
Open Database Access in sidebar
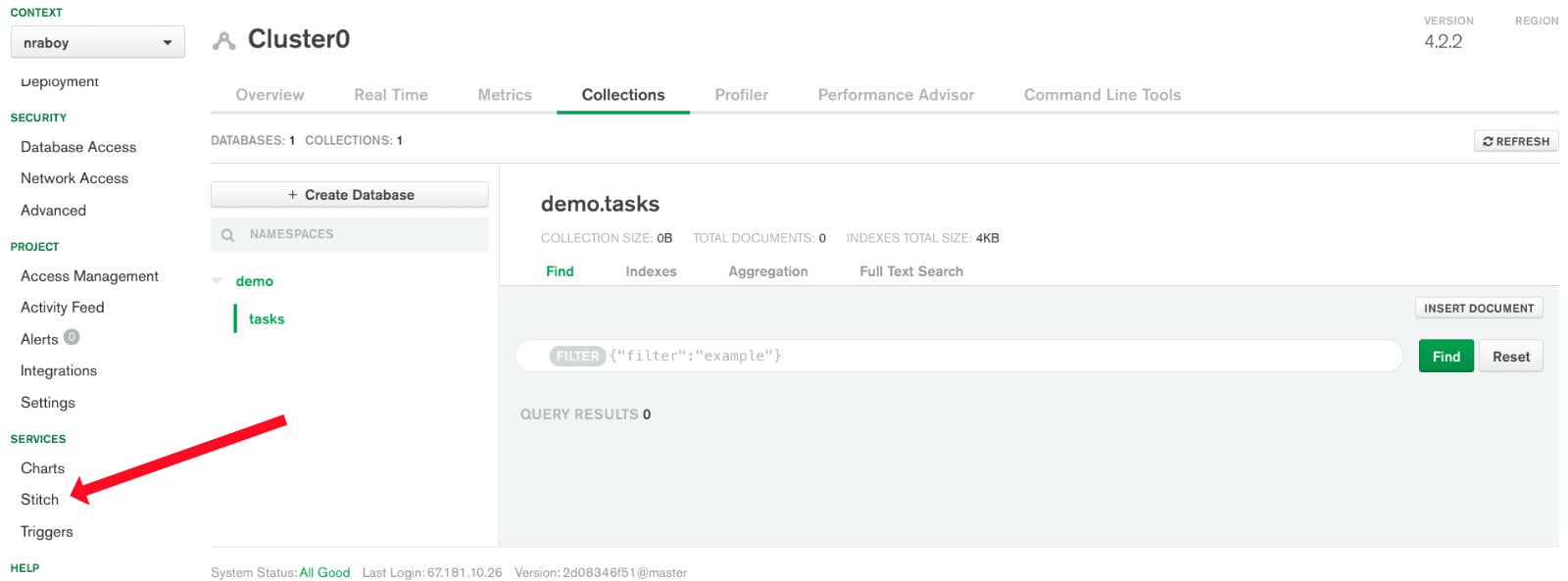[x=78, y=147]
